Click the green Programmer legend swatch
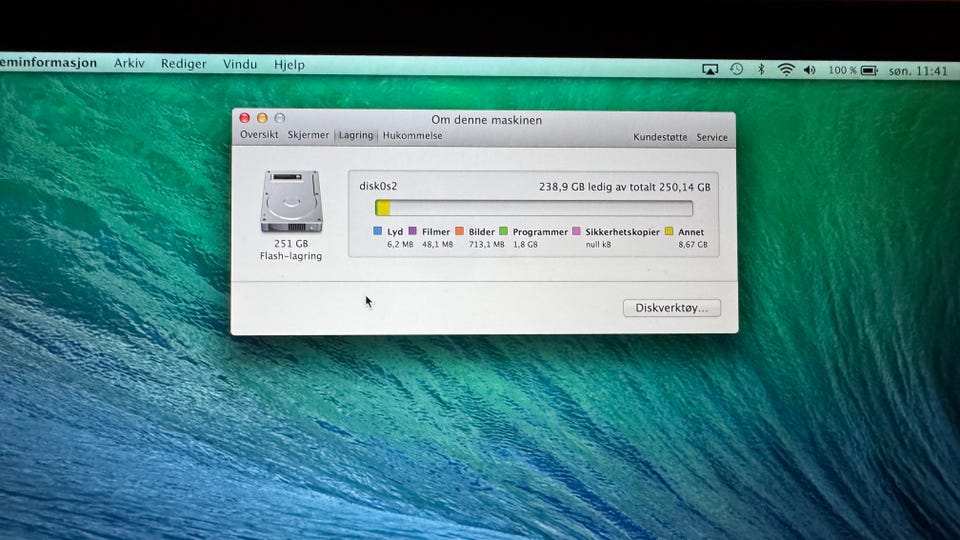The width and height of the screenshot is (960, 540). coord(503,231)
